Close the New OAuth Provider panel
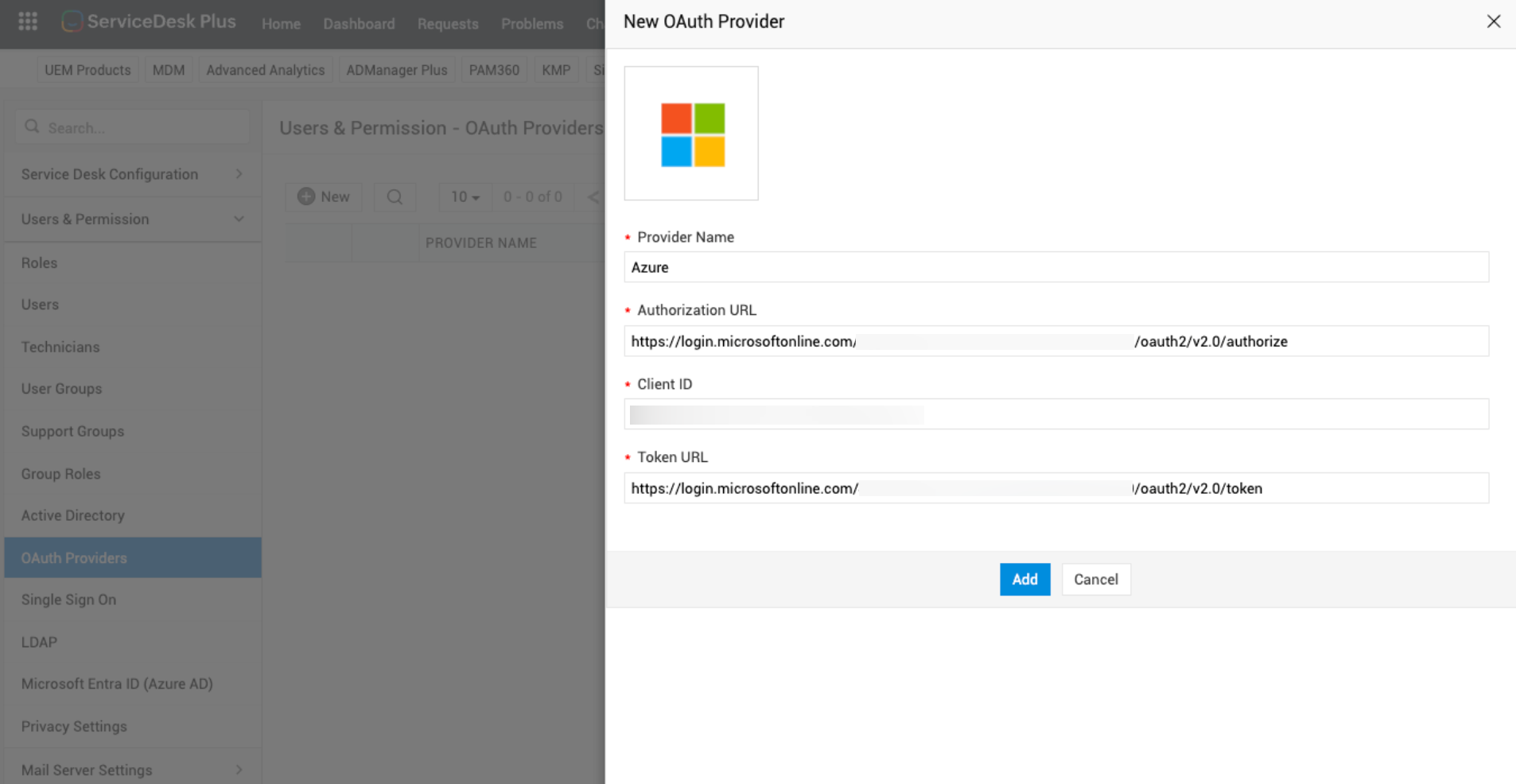 pos(1494,21)
